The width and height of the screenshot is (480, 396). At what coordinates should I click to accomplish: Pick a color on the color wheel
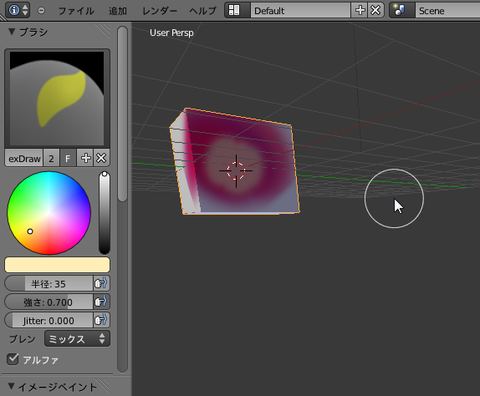(x=49, y=213)
